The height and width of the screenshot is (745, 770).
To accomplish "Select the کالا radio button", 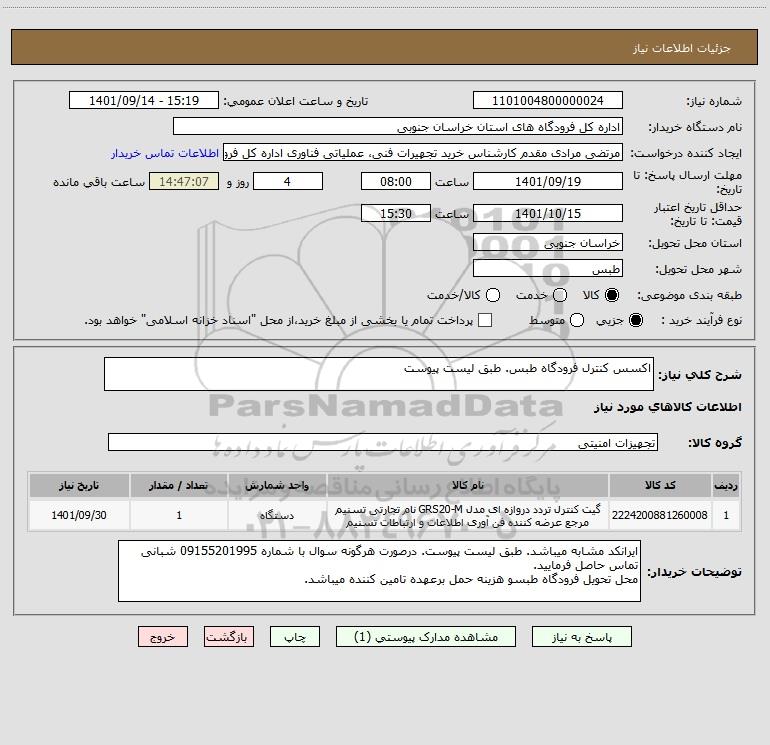I will coord(612,295).
